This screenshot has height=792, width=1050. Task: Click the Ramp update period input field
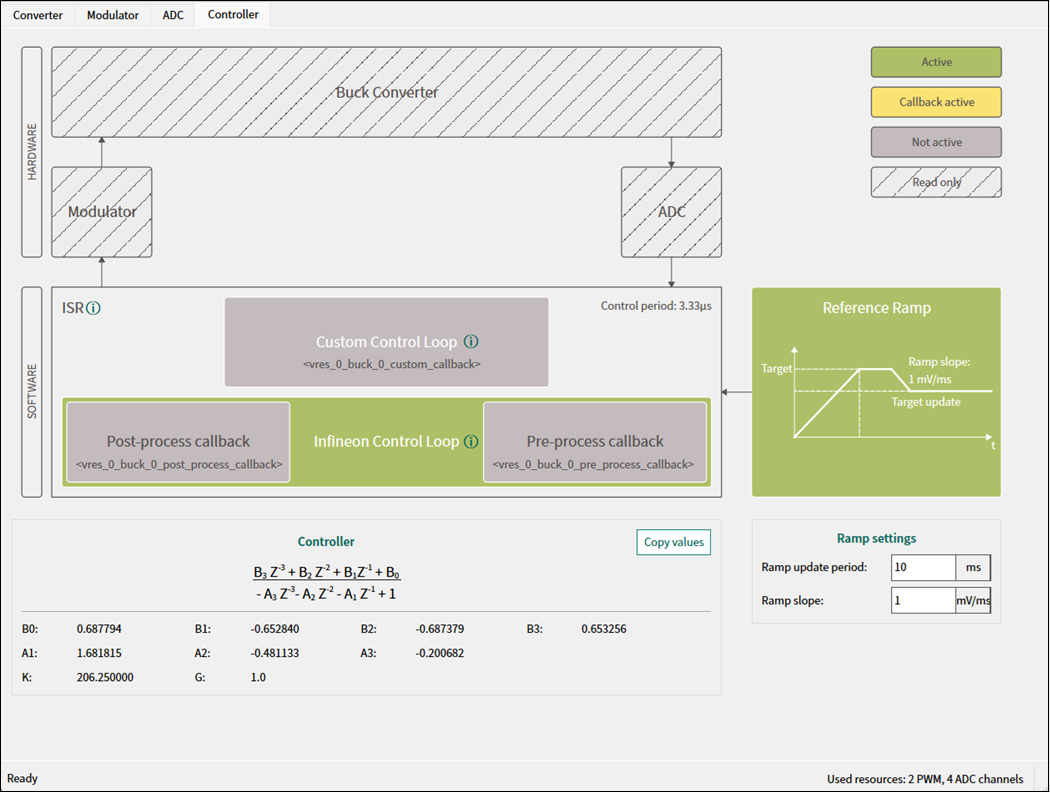[923, 568]
